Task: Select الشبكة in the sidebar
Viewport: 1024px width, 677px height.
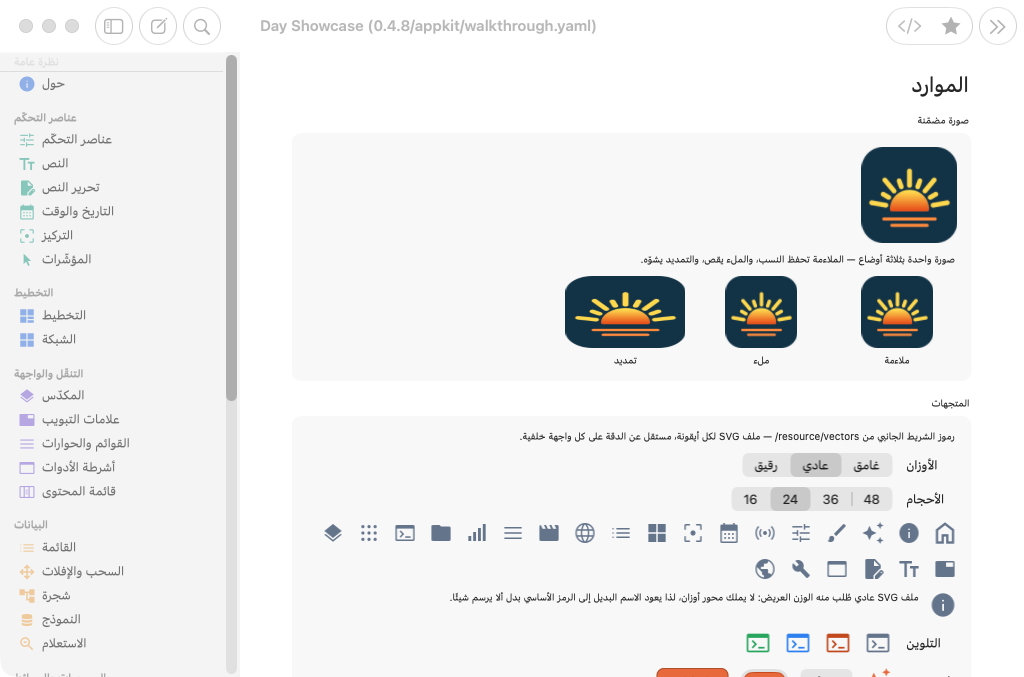Action: click(112, 339)
